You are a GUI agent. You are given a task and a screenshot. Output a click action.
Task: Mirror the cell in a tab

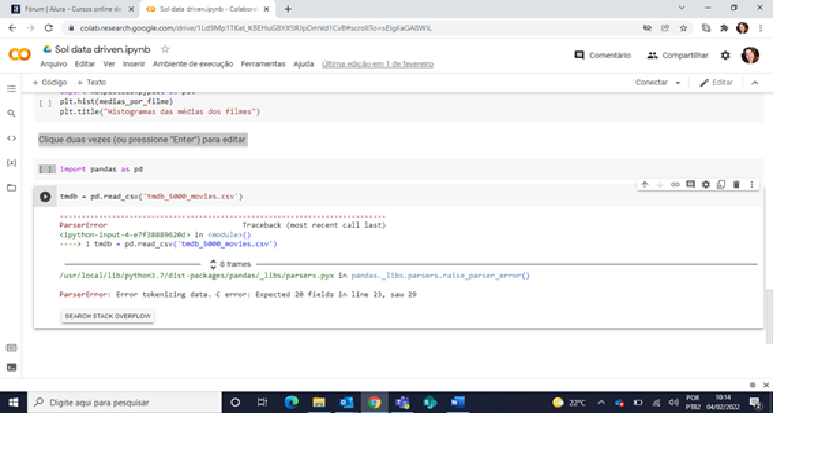721,184
